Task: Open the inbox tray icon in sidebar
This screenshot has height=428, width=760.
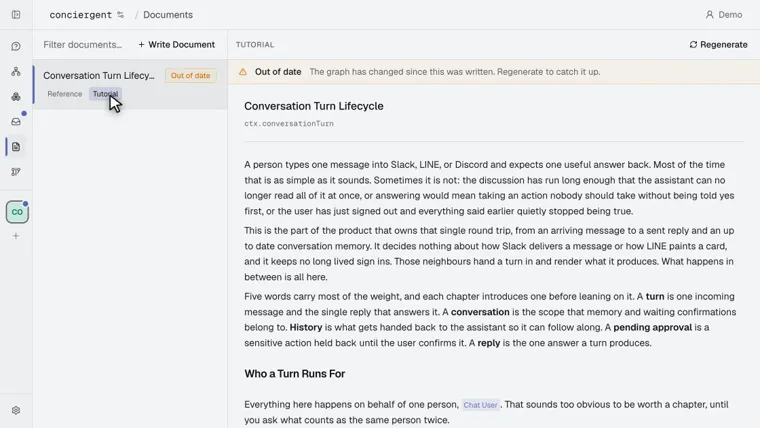Action: click(x=16, y=122)
